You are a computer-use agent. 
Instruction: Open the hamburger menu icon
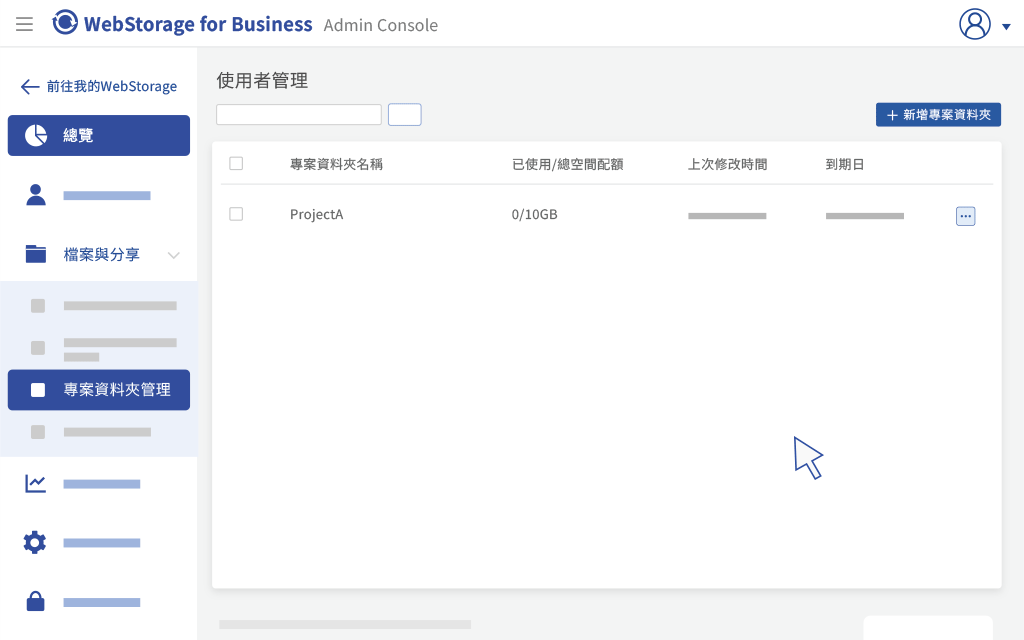tap(24, 24)
